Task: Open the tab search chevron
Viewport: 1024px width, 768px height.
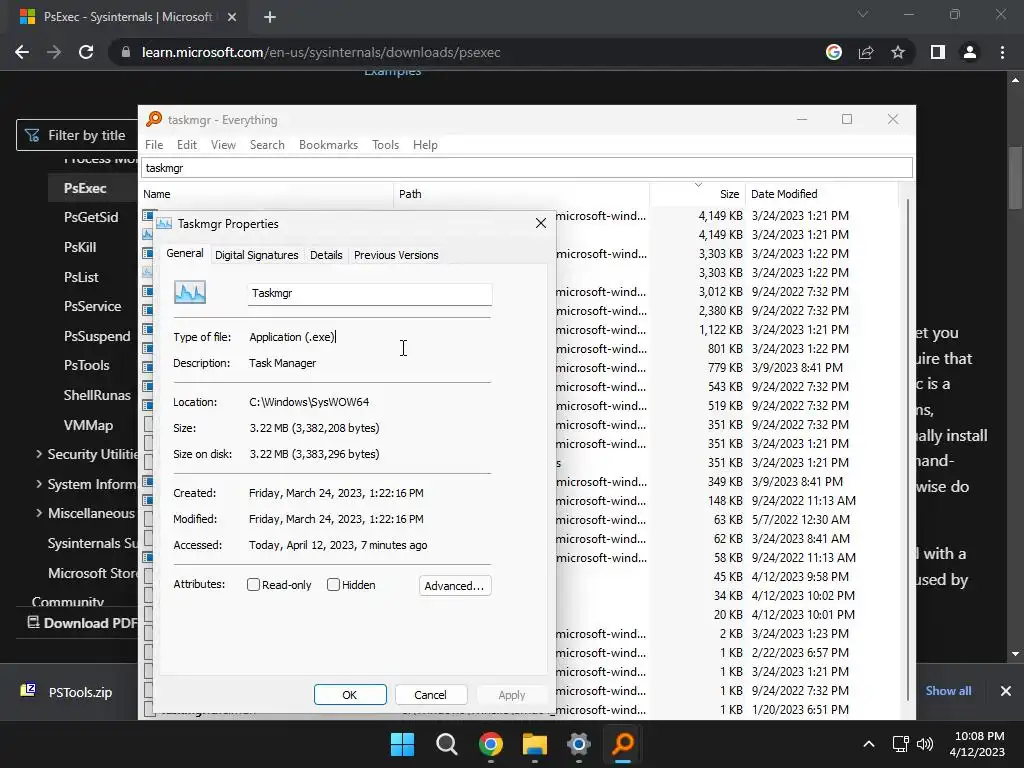Action: coord(863,14)
